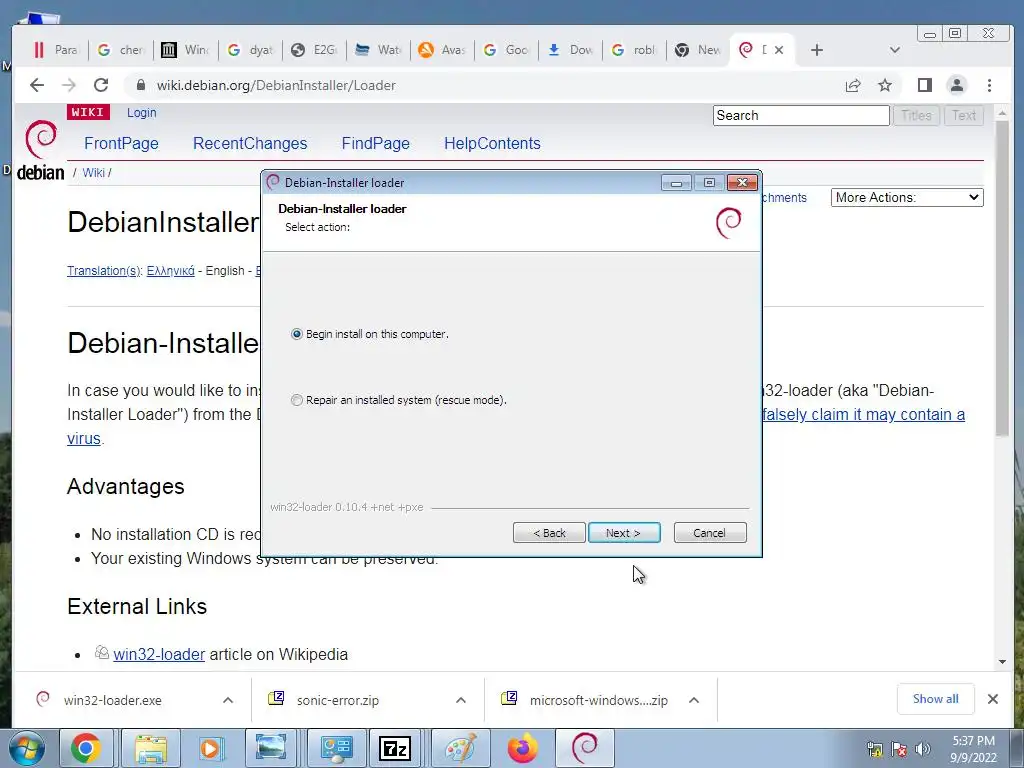Viewport: 1024px width, 768px height.
Task: Open the More Actions dropdown
Action: tap(907, 197)
